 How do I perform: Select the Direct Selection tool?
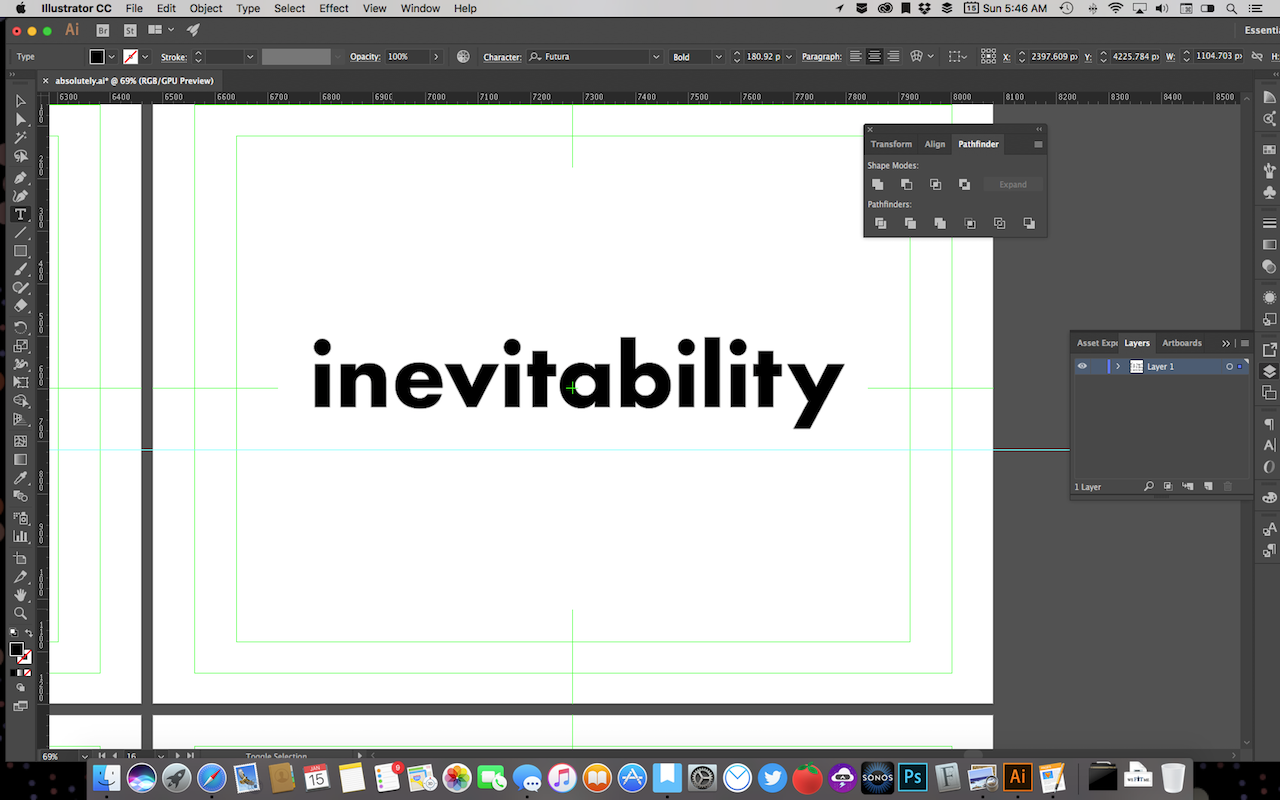(x=20, y=120)
